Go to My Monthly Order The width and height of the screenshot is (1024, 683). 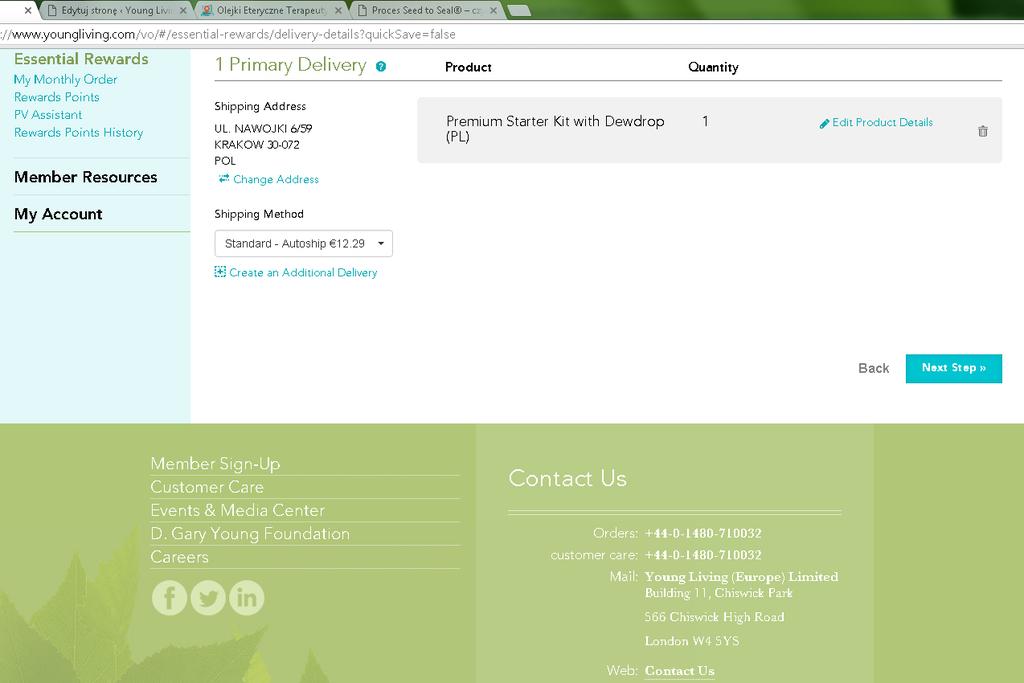[65, 79]
